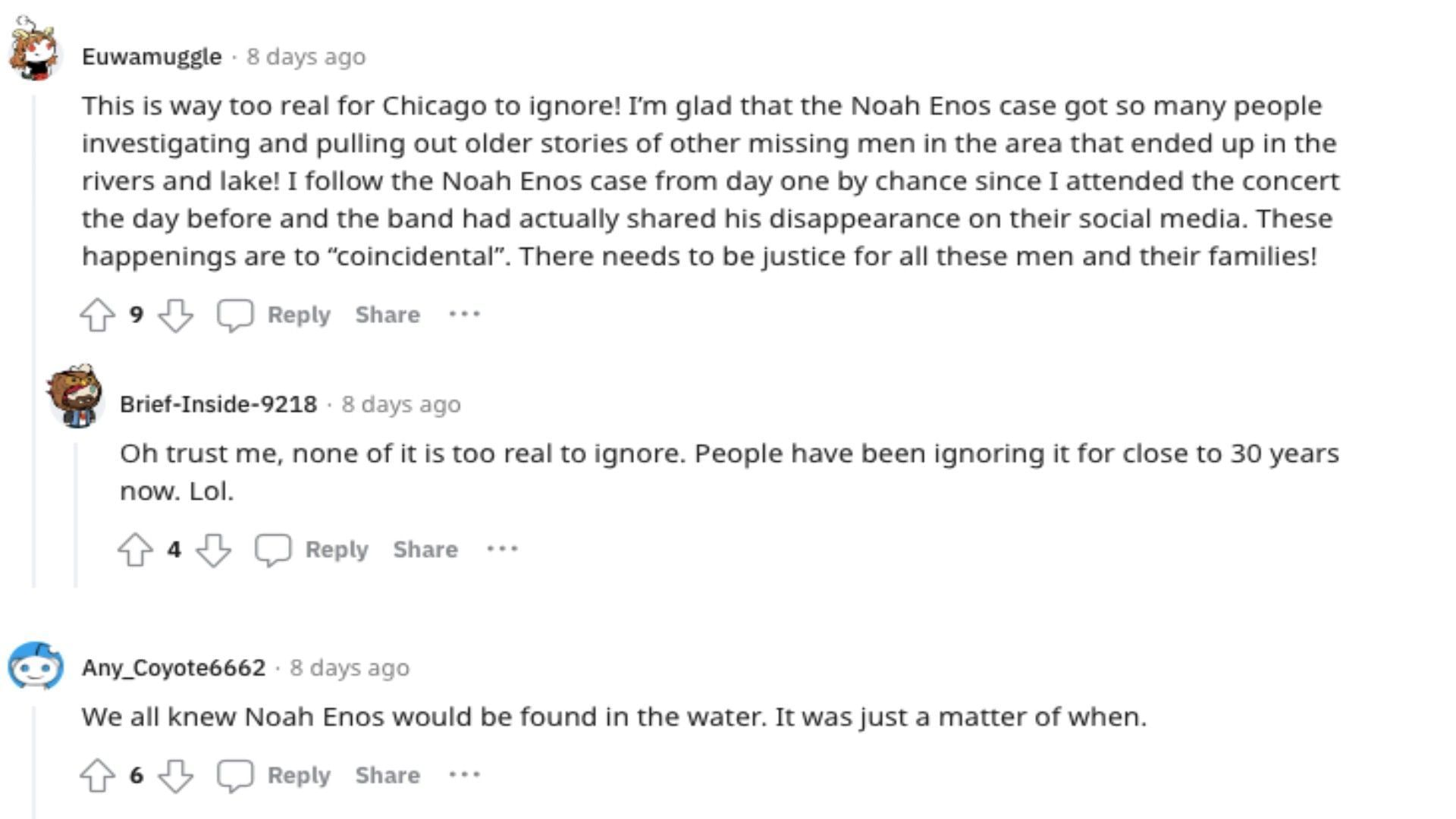Upvote Euwamuggle's comment
This screenshot has width=1456, height=819.
click(x=97, y=315)
